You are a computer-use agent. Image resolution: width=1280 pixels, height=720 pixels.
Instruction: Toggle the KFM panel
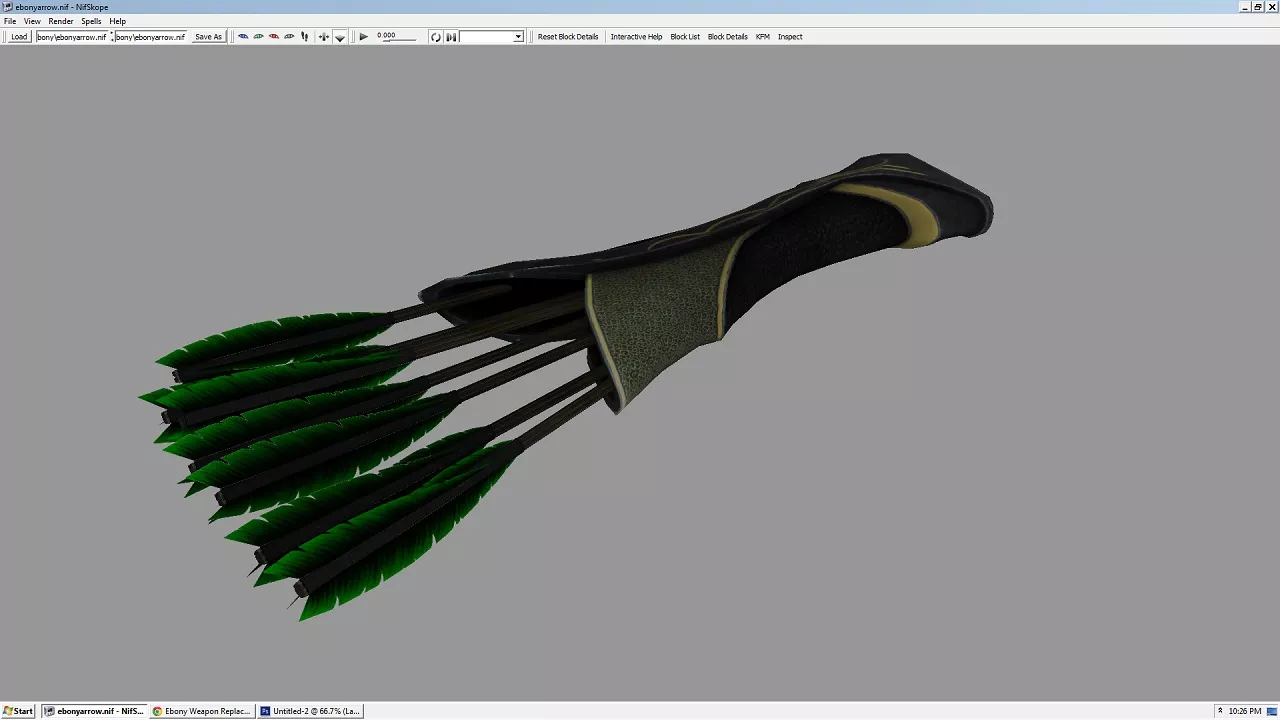click(763, 37)
